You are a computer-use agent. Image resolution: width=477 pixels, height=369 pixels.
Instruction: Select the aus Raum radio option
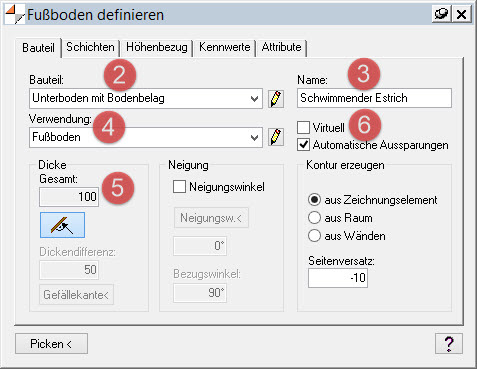click(x=314, y=218)
